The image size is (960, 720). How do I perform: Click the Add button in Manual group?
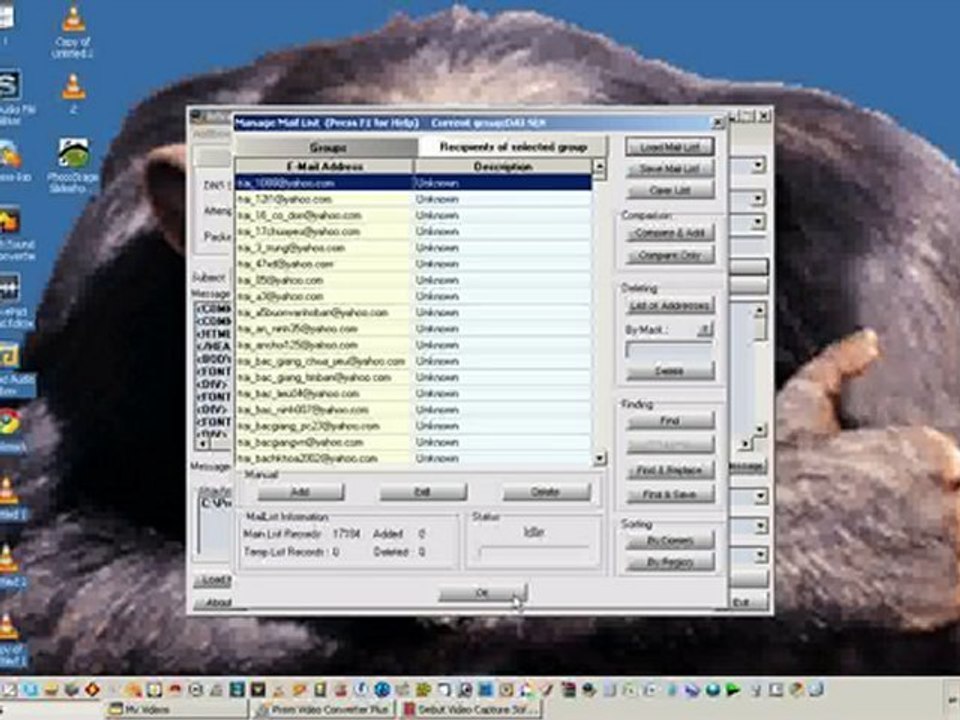point(301,492)
